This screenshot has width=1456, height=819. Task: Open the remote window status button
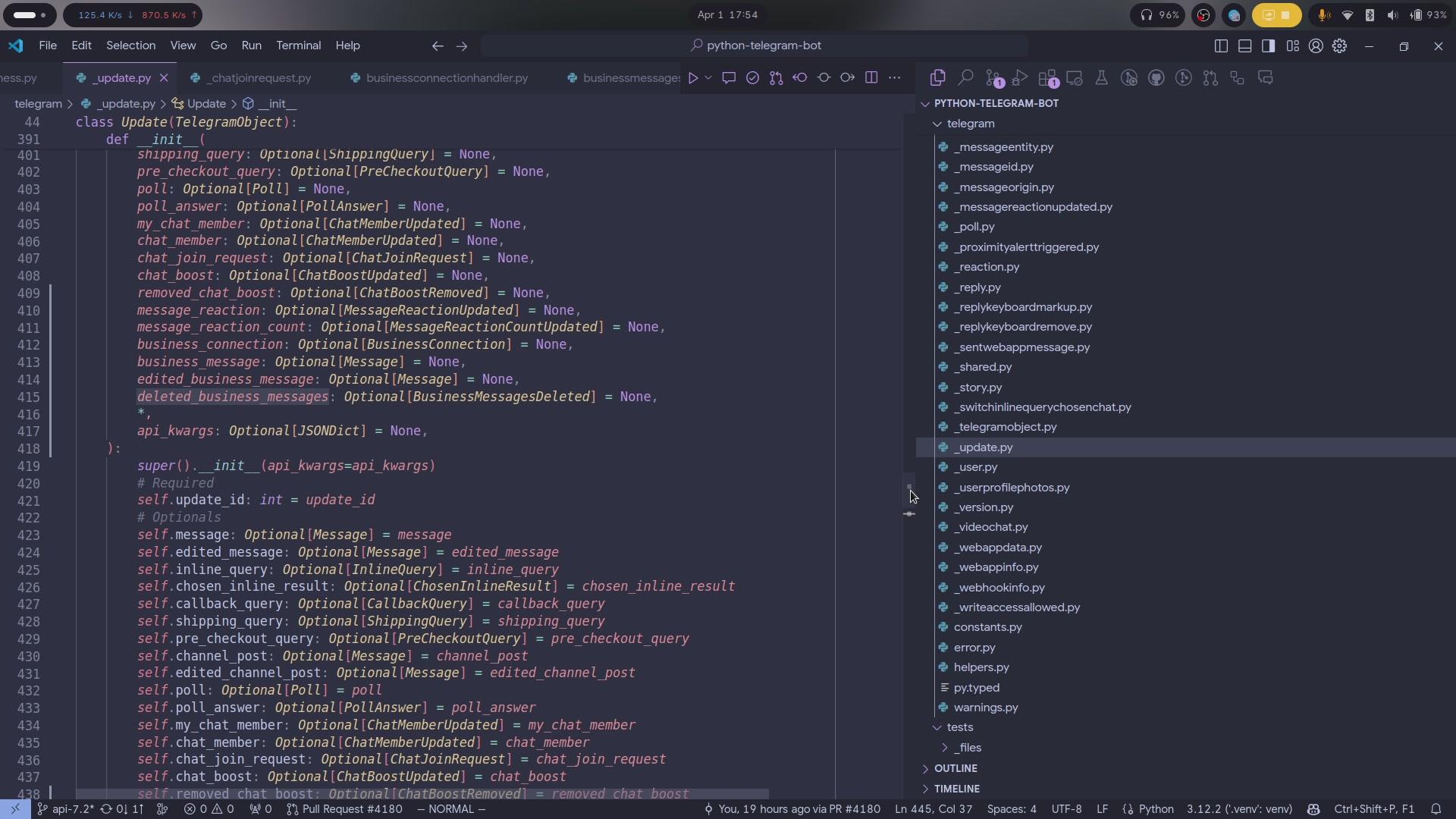click(x=15, y=809)
